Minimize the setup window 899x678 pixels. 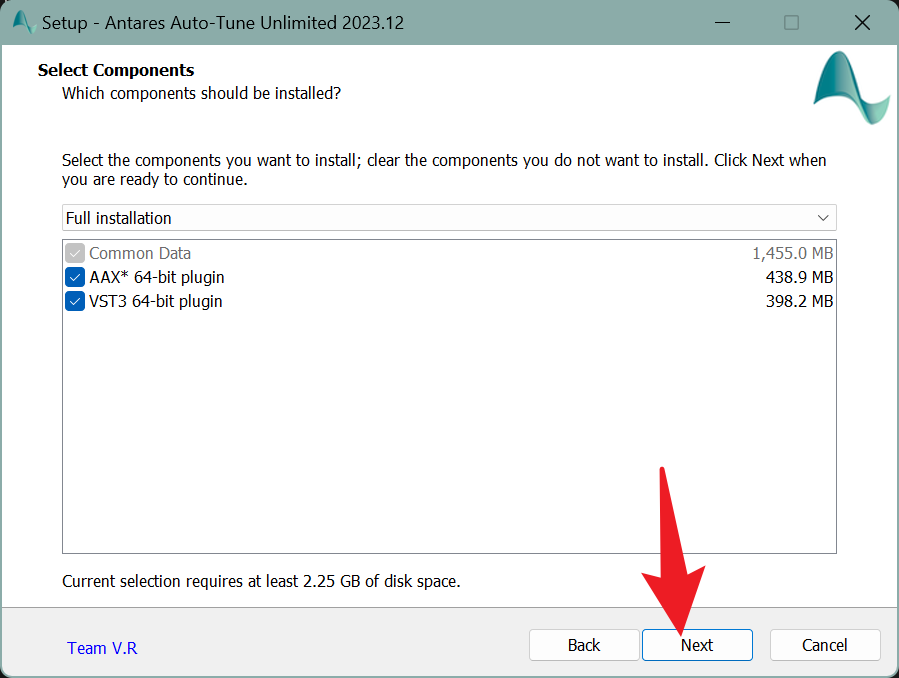722,22
